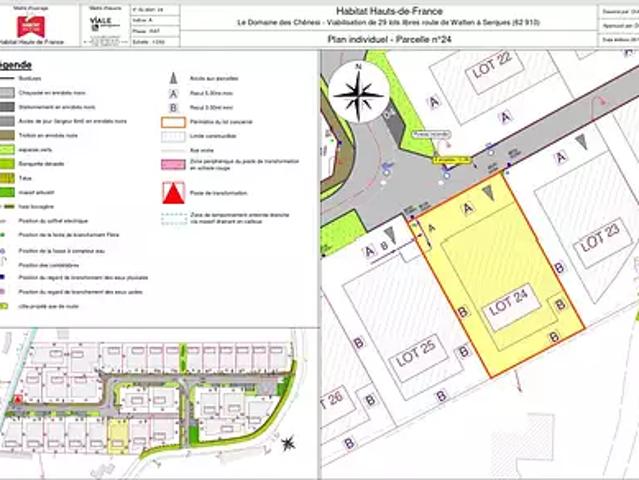The image size is (639, 480).
Task: Click the small compass star on the overview map
Action: tap(288, 443)
